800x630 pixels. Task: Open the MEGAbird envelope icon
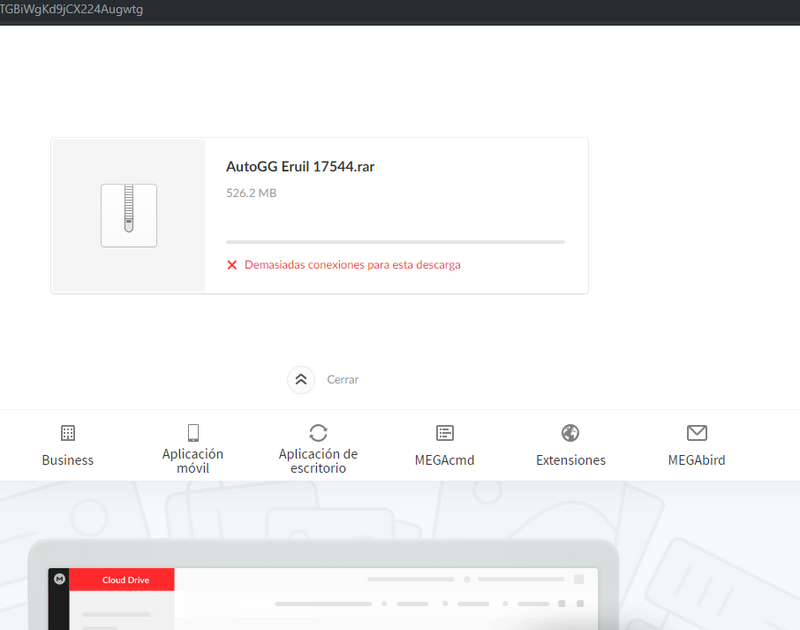pos(697,433)
